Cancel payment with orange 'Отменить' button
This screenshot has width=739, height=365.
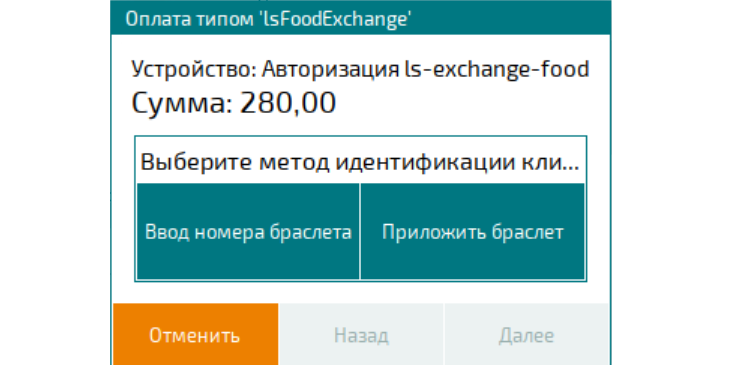click(195, 334)
